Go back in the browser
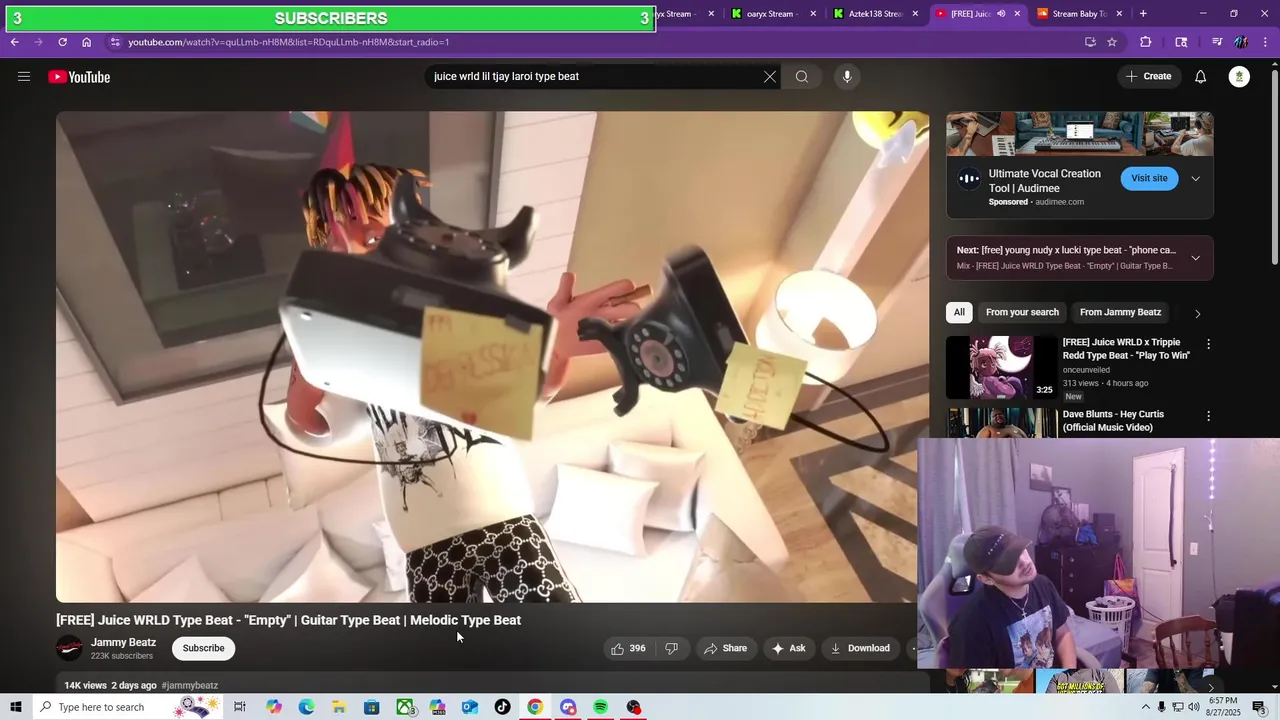The image size is (1280, 720). [x=15, y=42]
